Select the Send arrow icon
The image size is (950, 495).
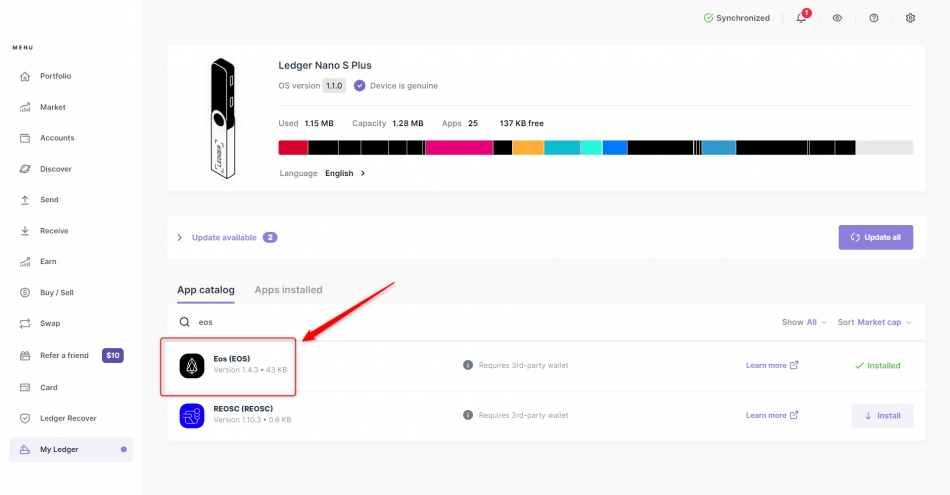click(25, 200)
